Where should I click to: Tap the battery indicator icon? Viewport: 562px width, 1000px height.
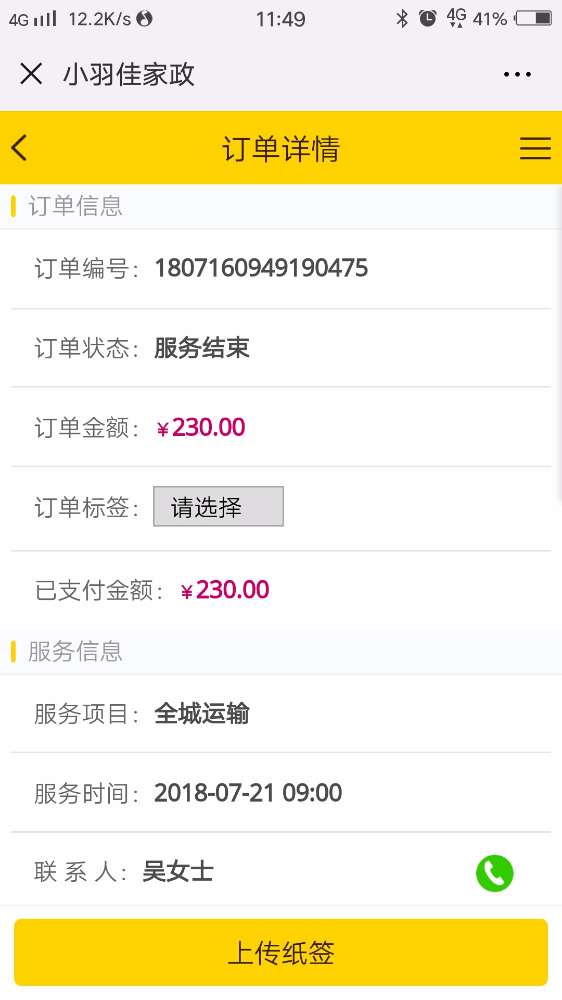[x=533, y=18]
